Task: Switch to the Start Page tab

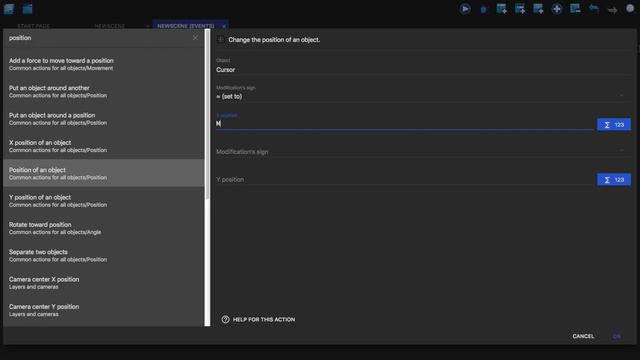Action: [33, 26]
